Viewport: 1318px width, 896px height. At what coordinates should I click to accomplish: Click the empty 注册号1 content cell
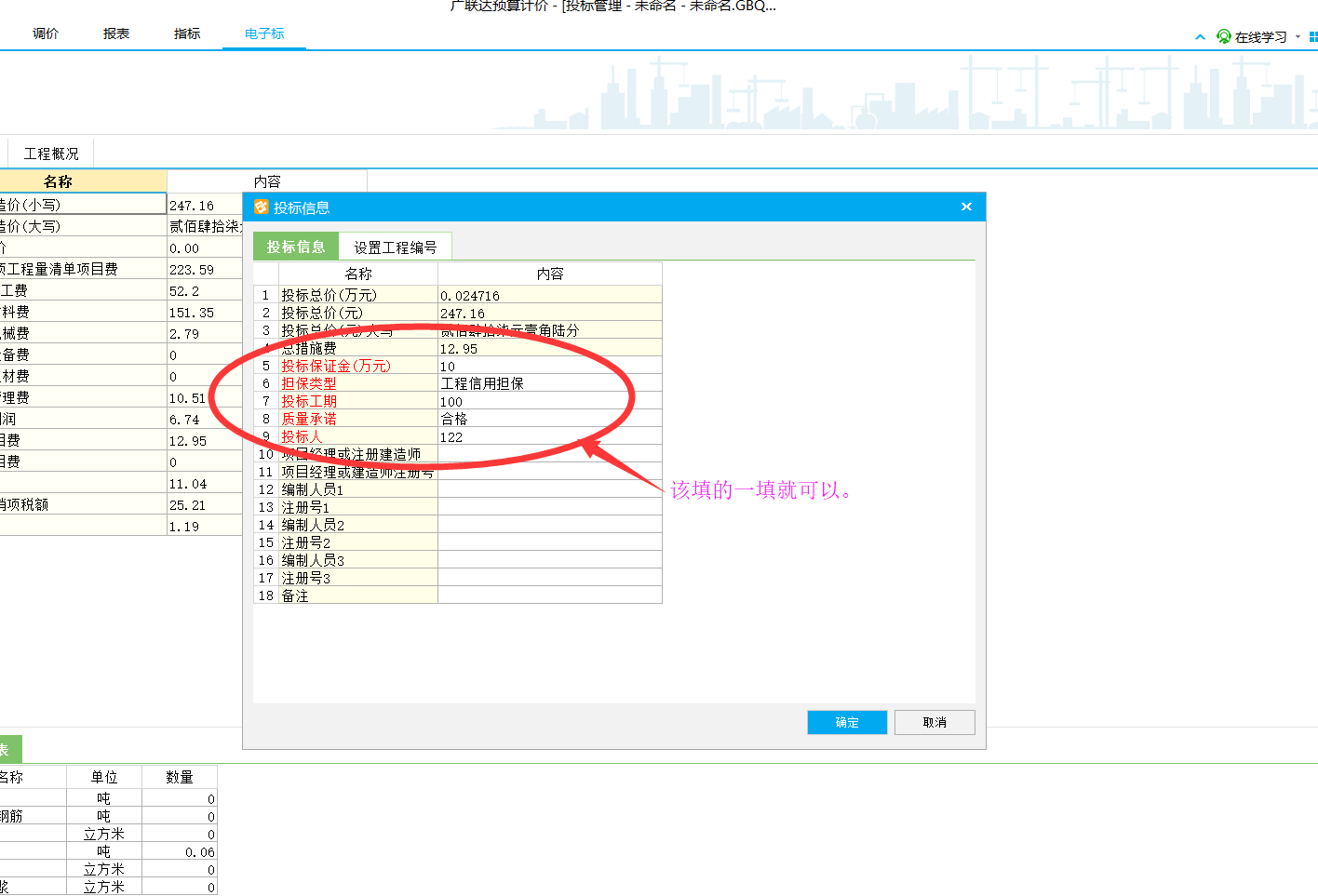550,507
